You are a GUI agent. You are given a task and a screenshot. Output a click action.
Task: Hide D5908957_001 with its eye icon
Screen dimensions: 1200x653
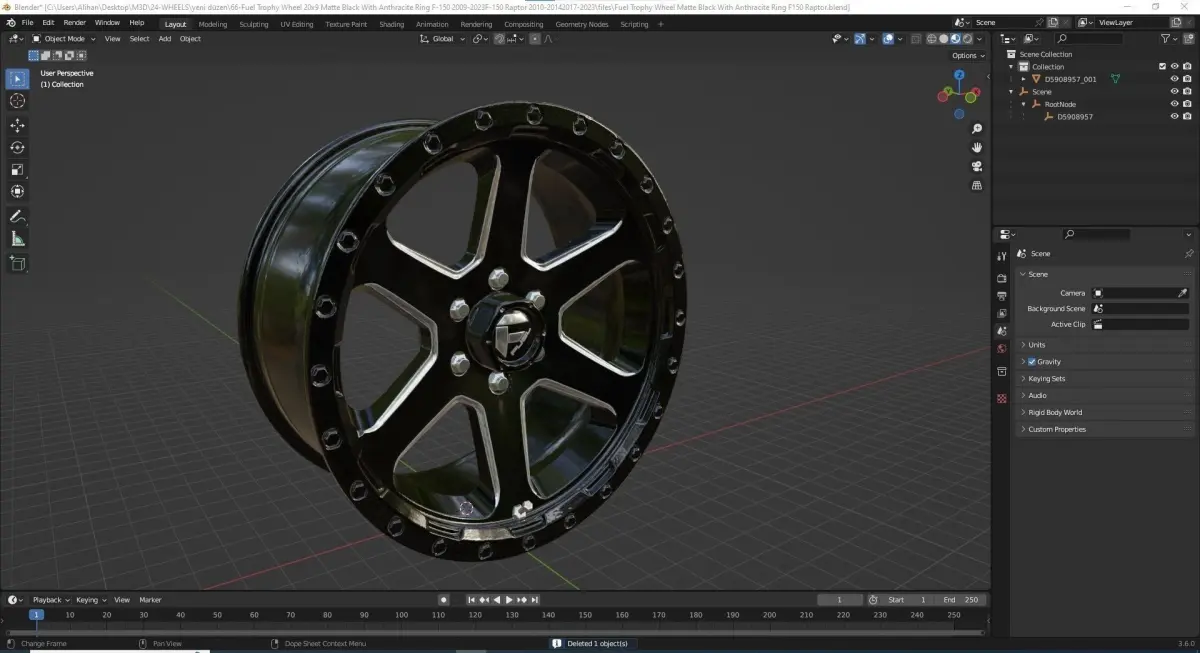1175,79
